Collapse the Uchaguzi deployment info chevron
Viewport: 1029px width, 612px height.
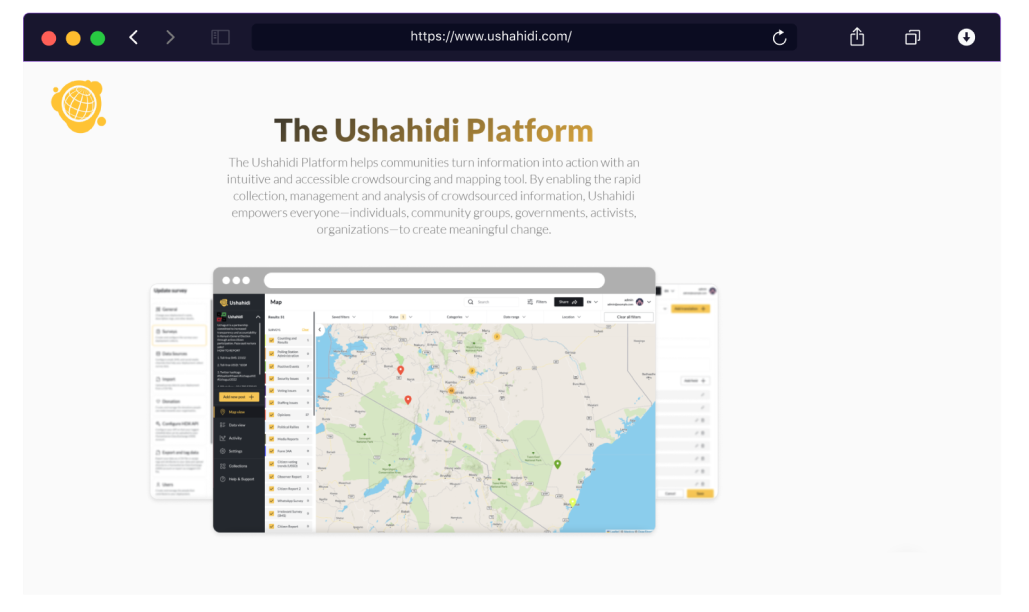point(258,317)
